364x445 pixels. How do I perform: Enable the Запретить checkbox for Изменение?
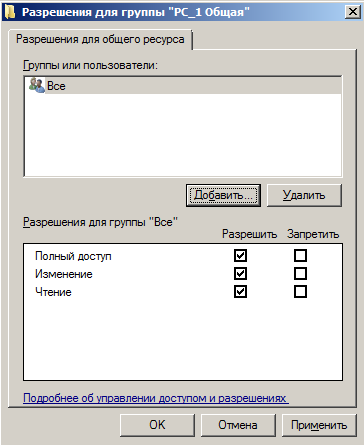pos(300,274)
